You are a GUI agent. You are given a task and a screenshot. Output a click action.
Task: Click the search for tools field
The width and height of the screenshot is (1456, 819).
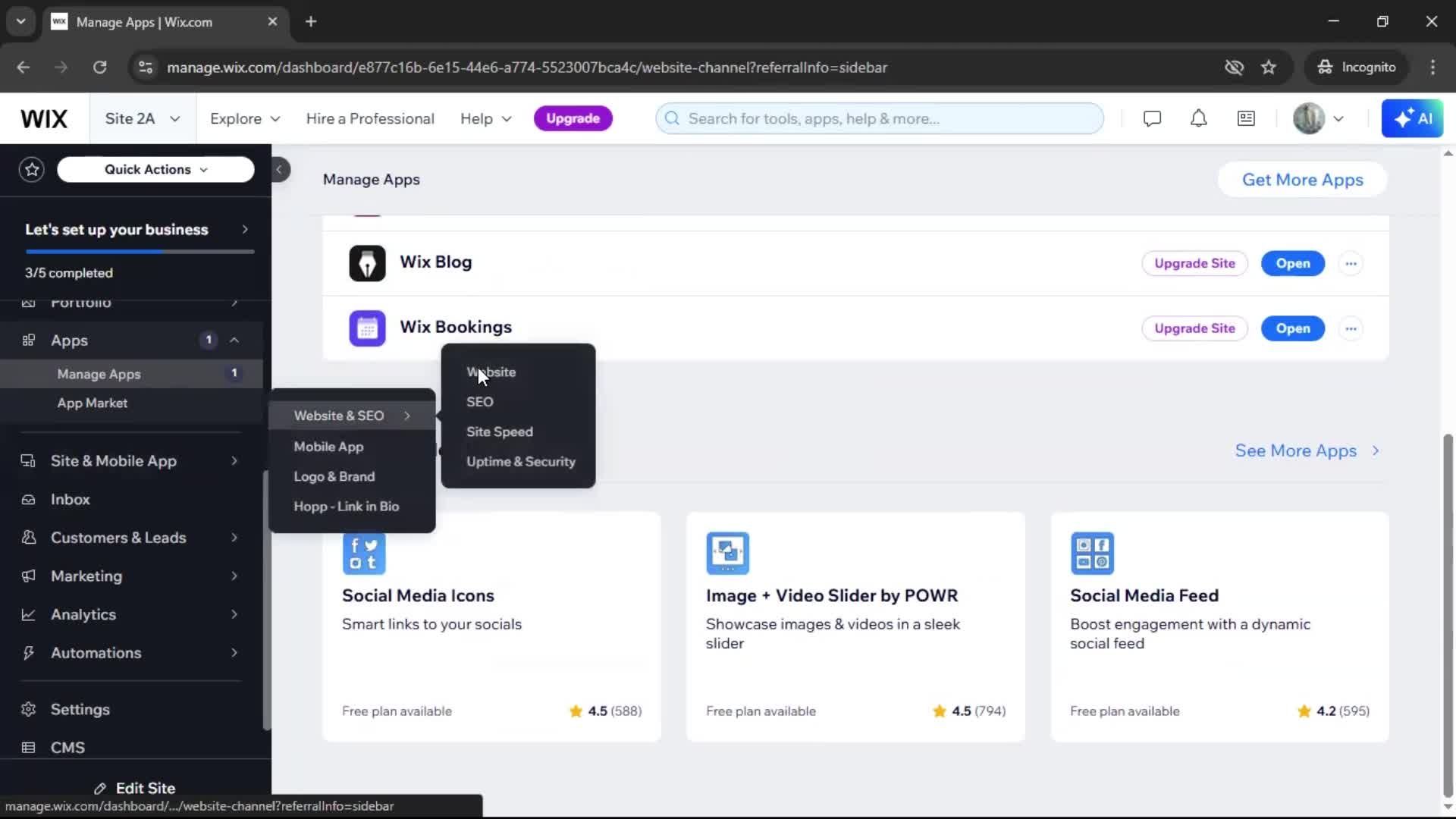tap(880, 119)
